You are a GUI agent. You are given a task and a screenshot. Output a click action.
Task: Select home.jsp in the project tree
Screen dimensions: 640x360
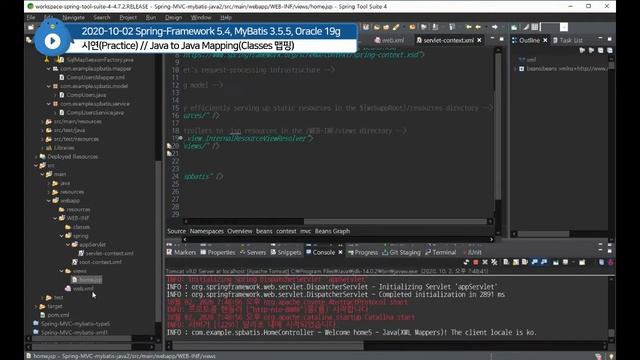click(87, 280)
